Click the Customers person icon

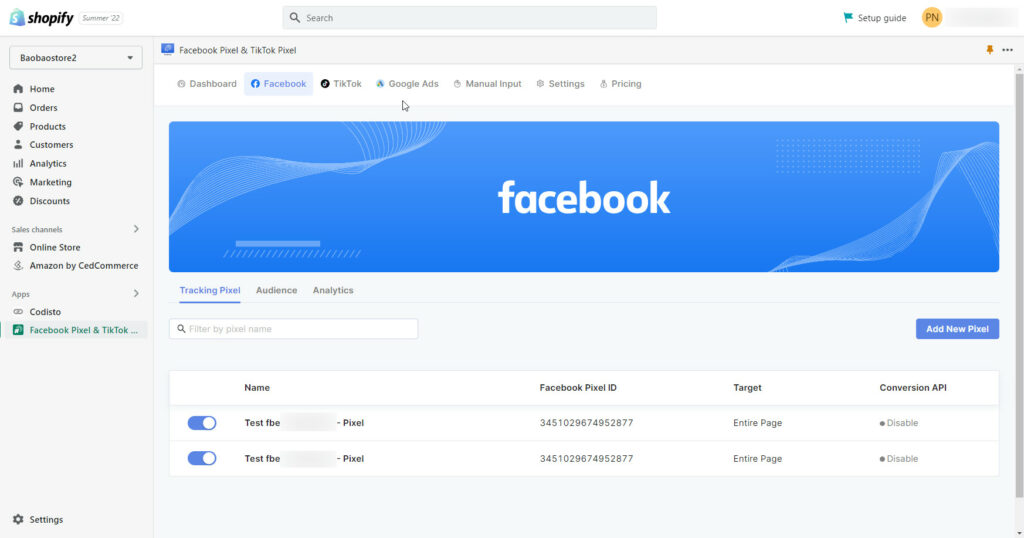(x=18, y=145)
